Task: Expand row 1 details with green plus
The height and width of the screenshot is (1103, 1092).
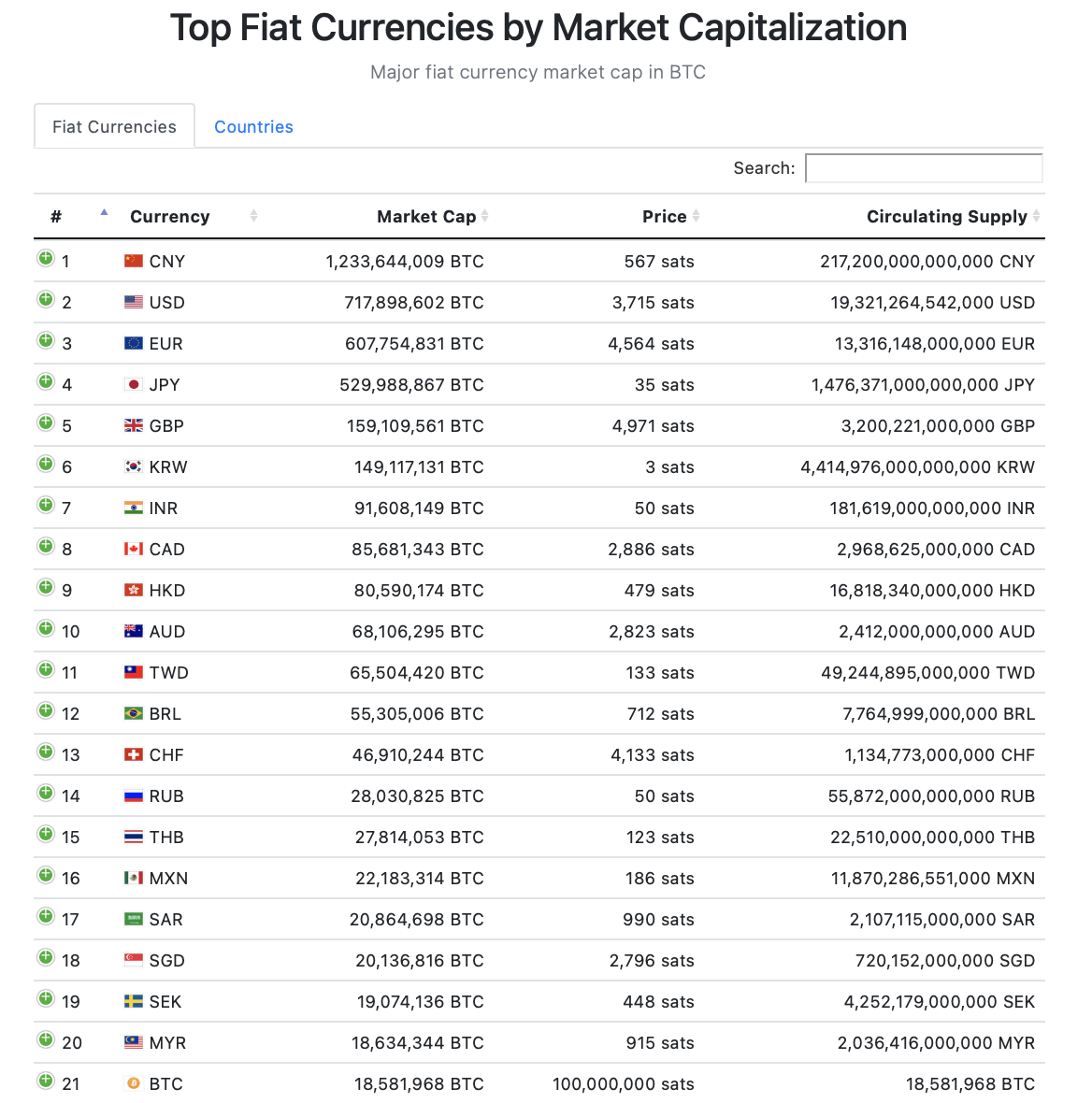Action: click(x=46, y=258)
